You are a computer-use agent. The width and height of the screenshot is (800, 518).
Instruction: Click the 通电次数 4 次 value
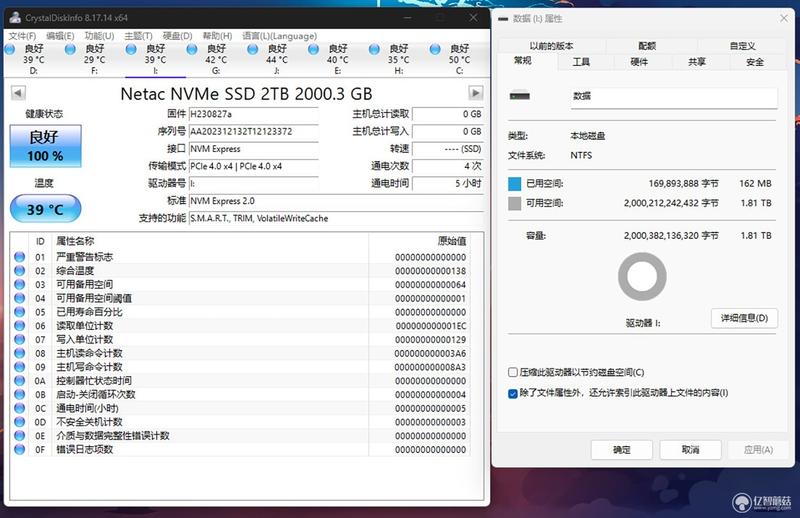[x=447, y=166]
